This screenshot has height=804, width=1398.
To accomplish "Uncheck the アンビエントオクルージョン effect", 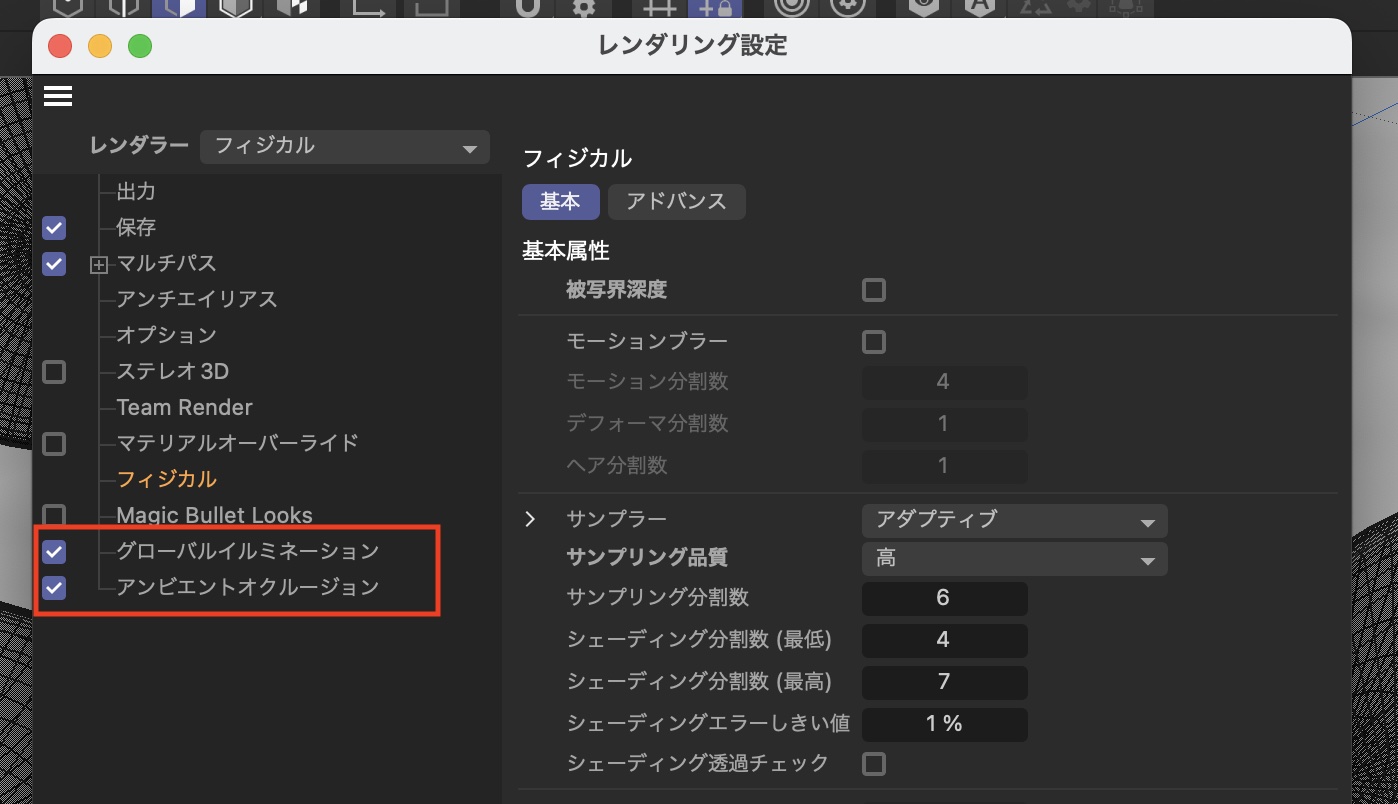I will coord(54,588).
